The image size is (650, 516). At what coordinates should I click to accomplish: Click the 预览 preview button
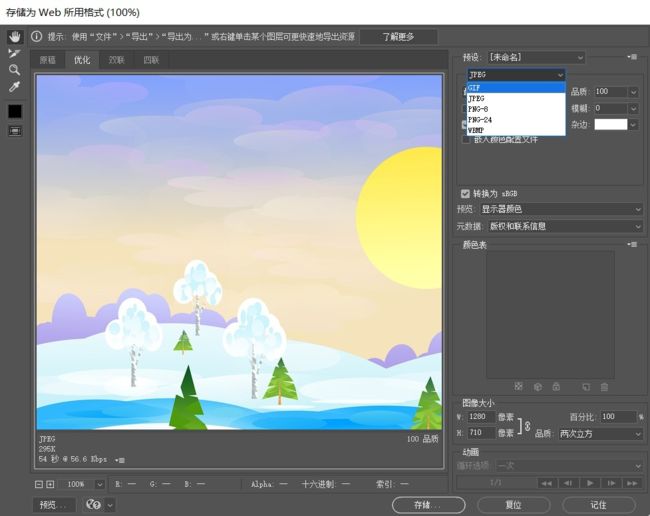[53, 505]
